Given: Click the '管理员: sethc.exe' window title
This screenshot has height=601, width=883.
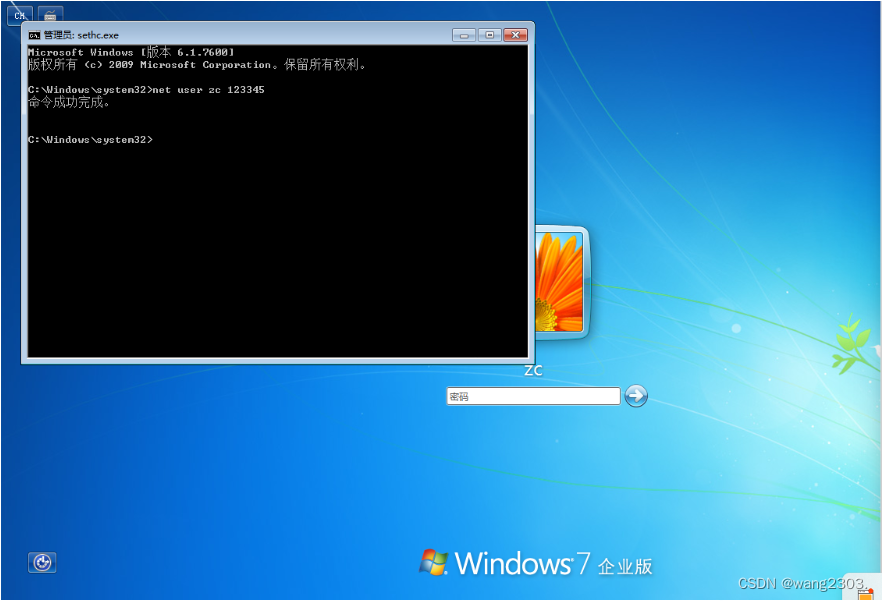Looking at the screenshot, I should pos(81,35).
